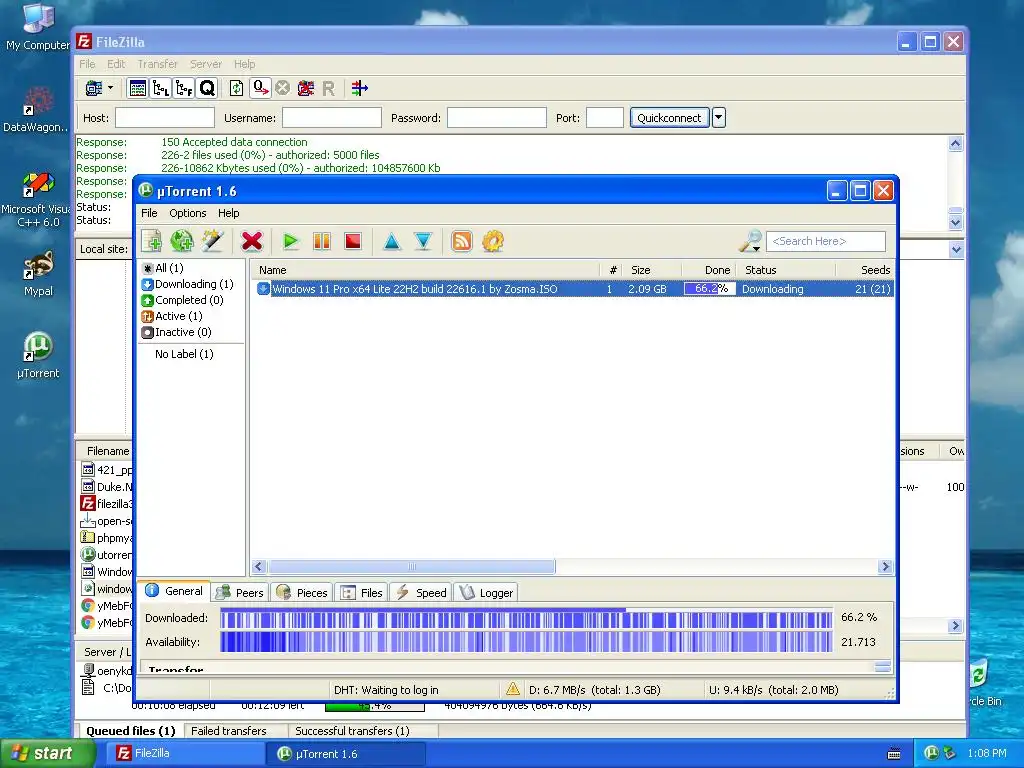
Task: Click the torrent list scroll right arrow
Action: point(886,566)
